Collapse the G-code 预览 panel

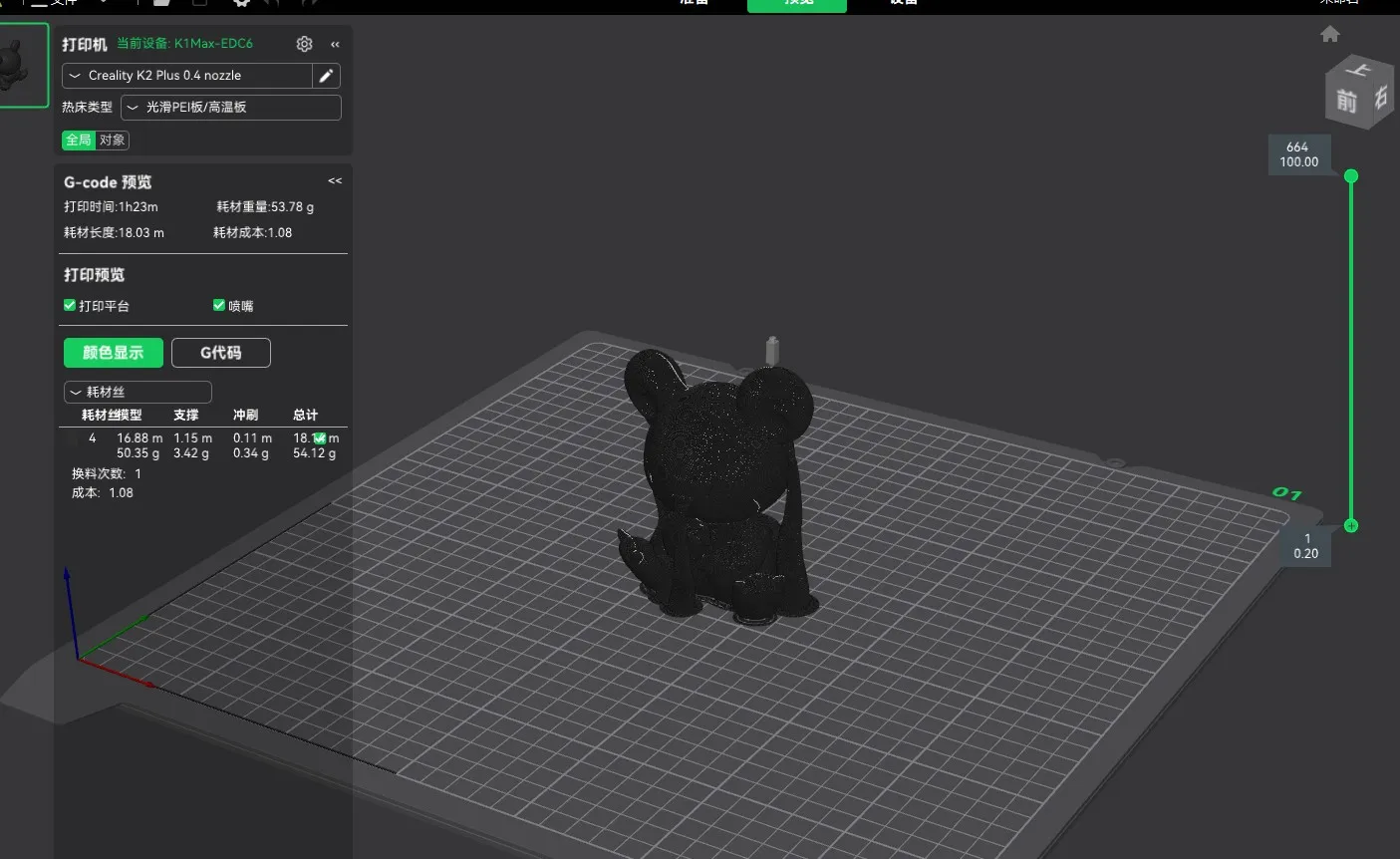pyautogui.click(x=335, y=181)
